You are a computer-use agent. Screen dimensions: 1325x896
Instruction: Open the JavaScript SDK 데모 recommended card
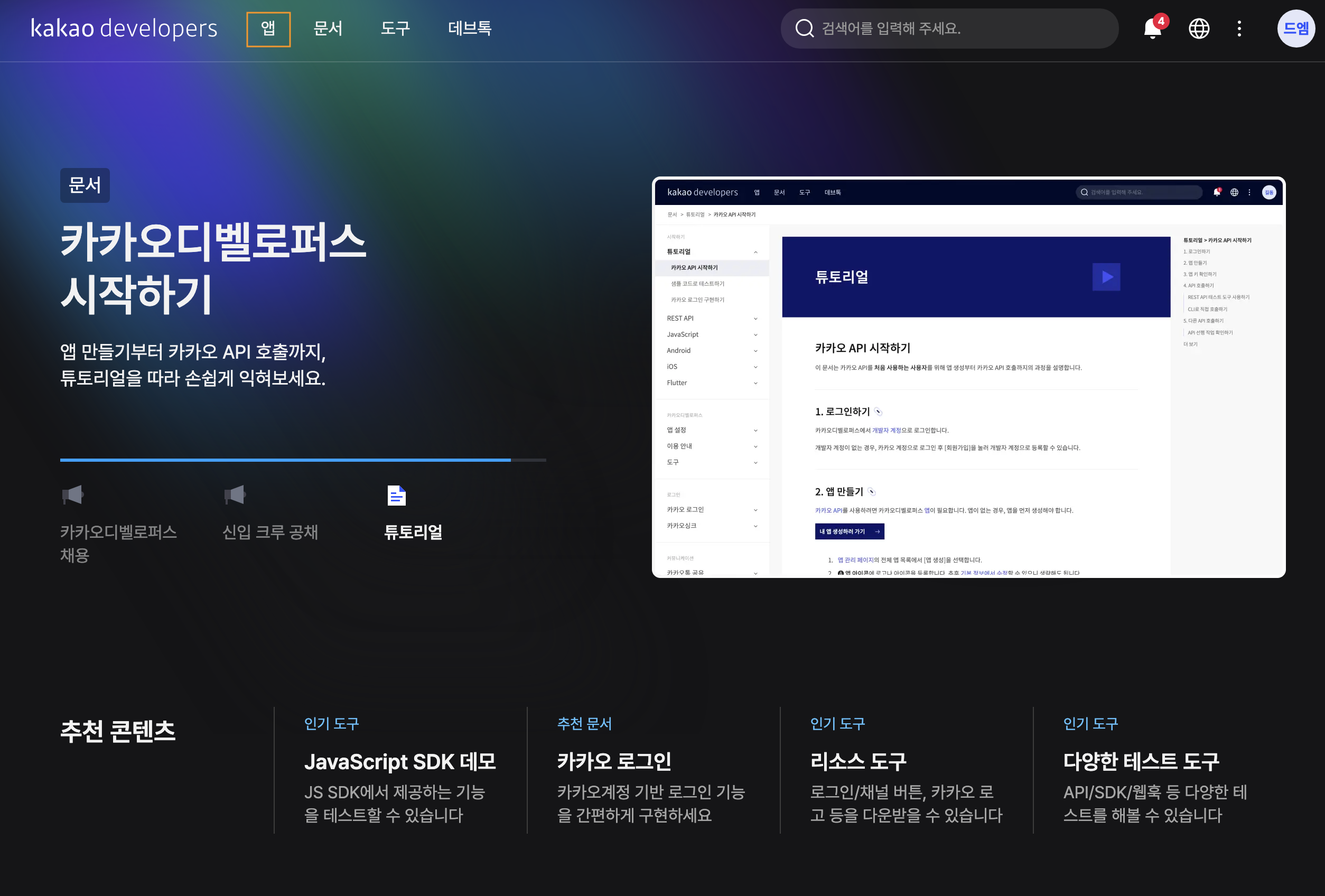tap(400, 761)
